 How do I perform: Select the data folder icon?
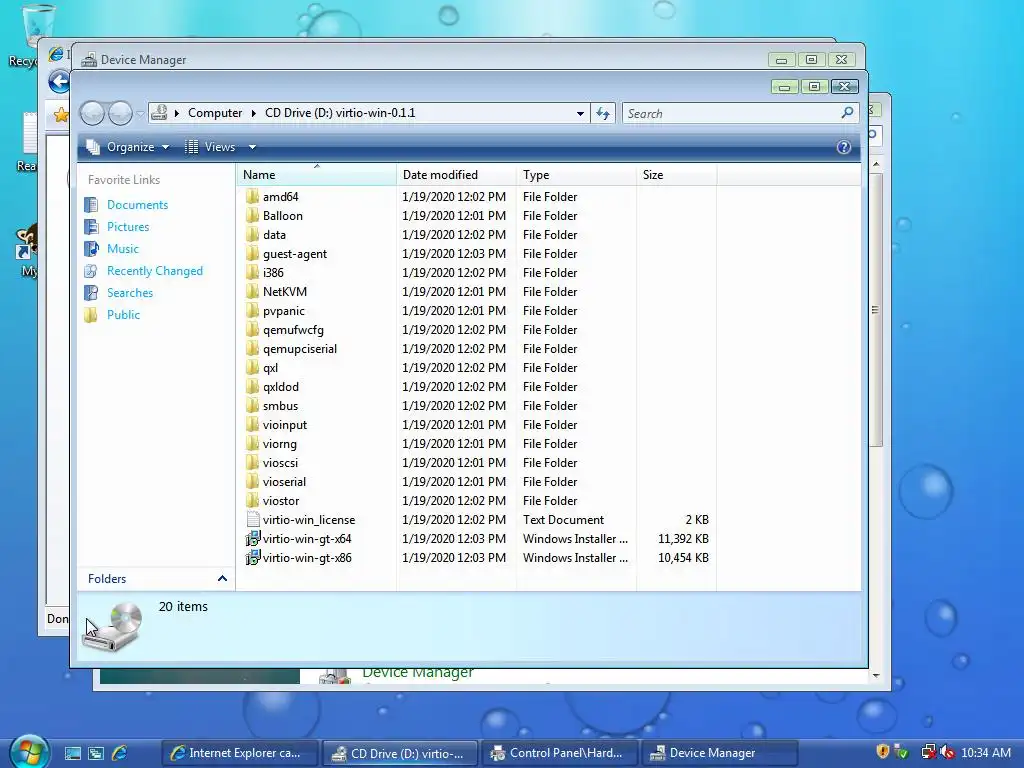pyautogui.click(x=252, y=234)
